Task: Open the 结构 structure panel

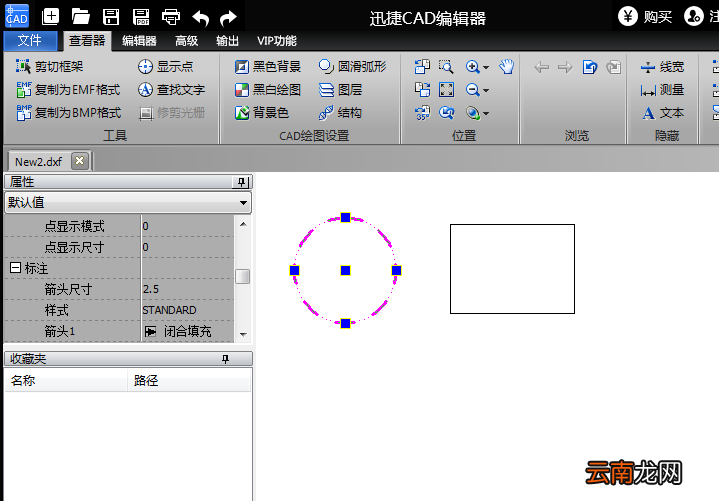Action: [340, 112]
